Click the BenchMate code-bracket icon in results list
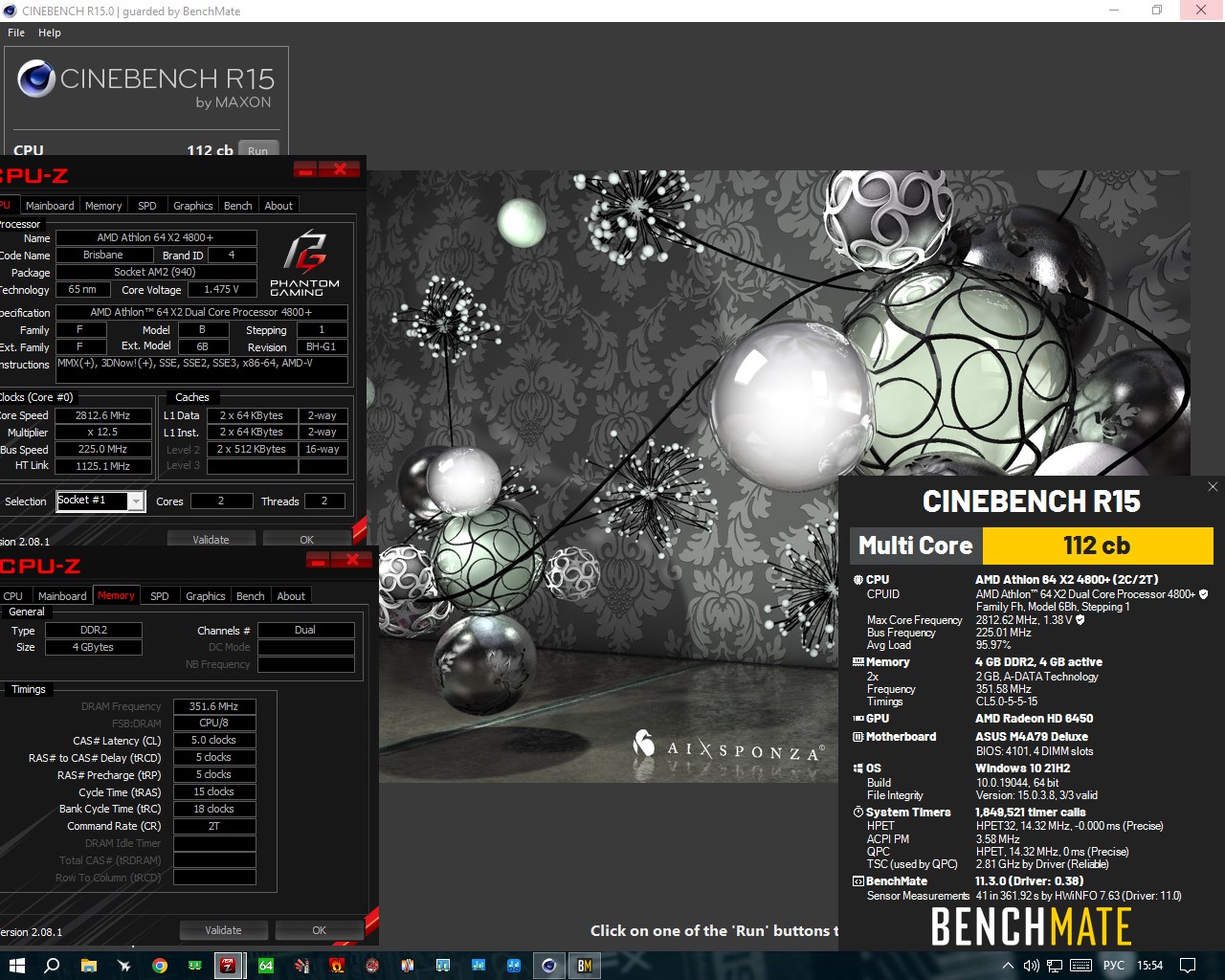This screenshot has width=1225, height=980. point(858,881)
